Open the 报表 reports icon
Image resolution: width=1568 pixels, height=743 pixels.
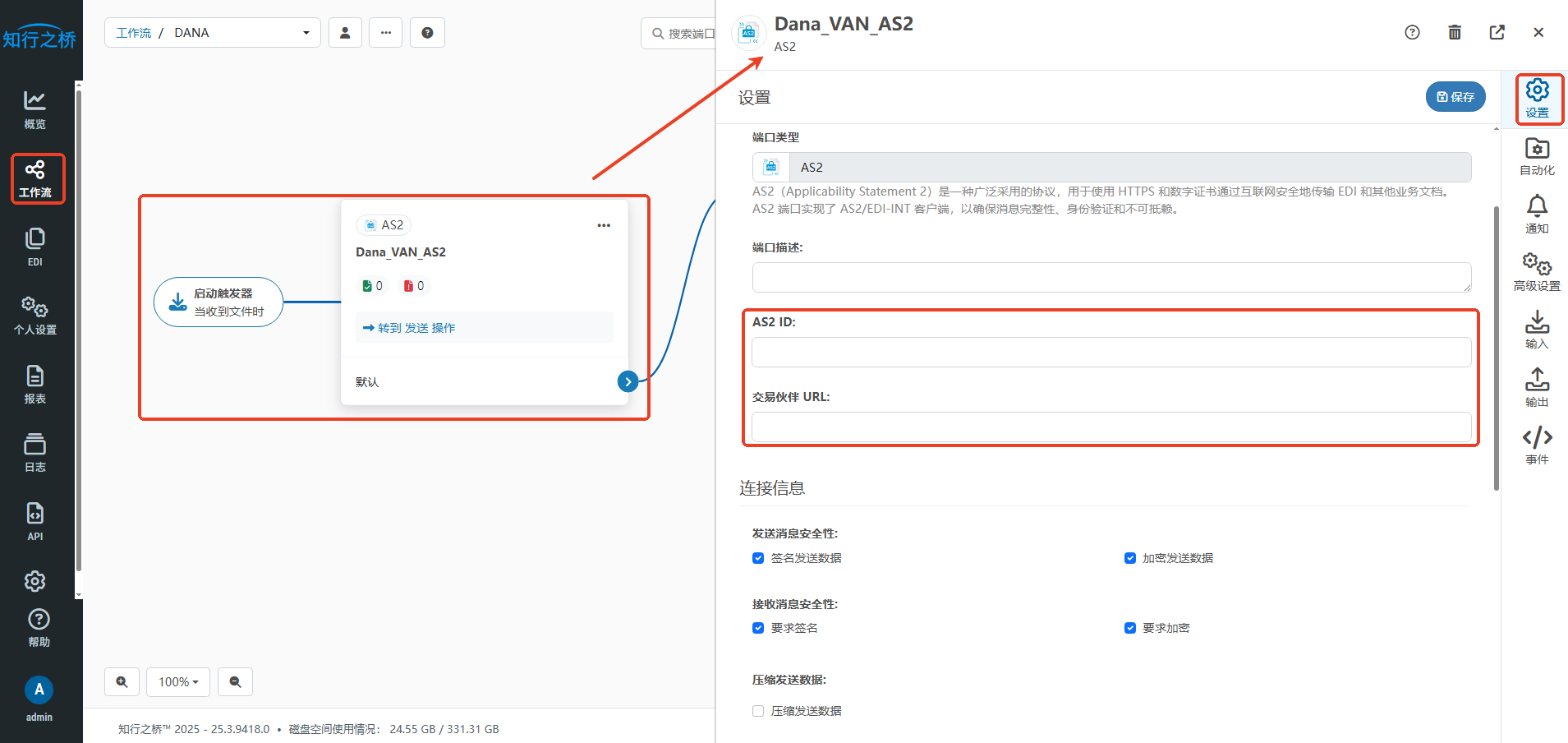point(34,384)
